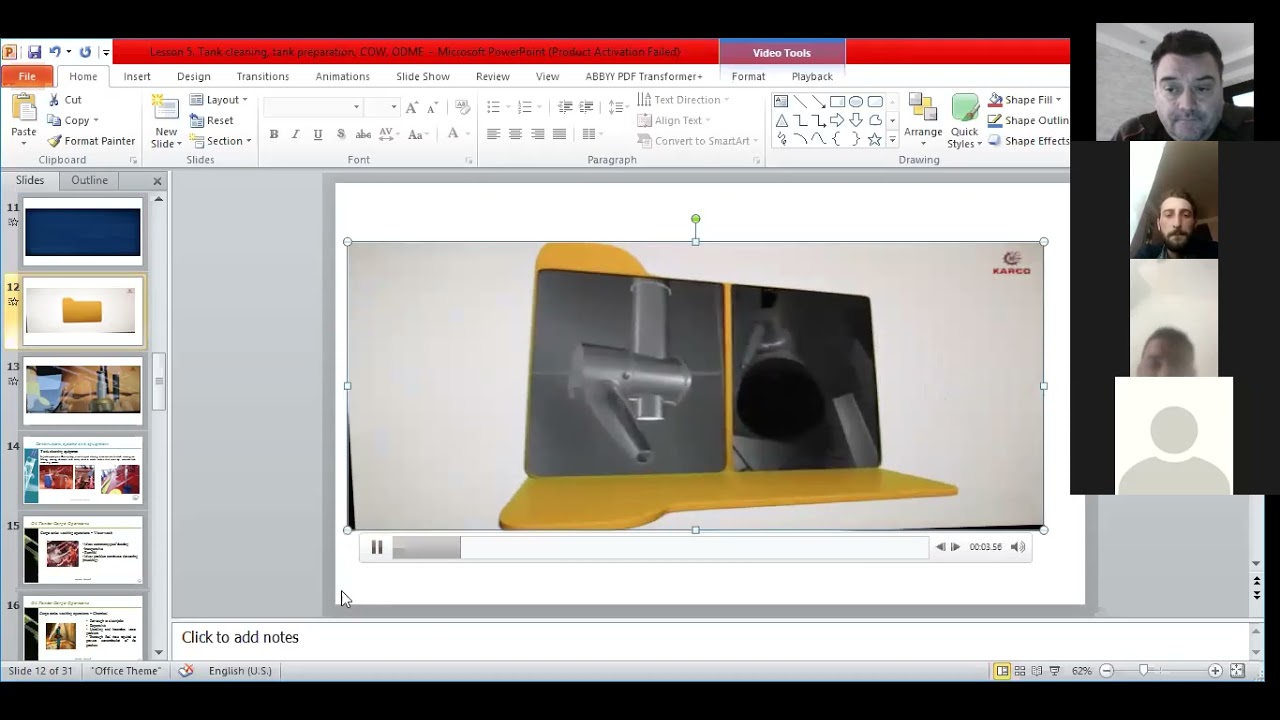Click the Cut scissors button
This screenshot has width=1280, height=720.
[64, 100]
